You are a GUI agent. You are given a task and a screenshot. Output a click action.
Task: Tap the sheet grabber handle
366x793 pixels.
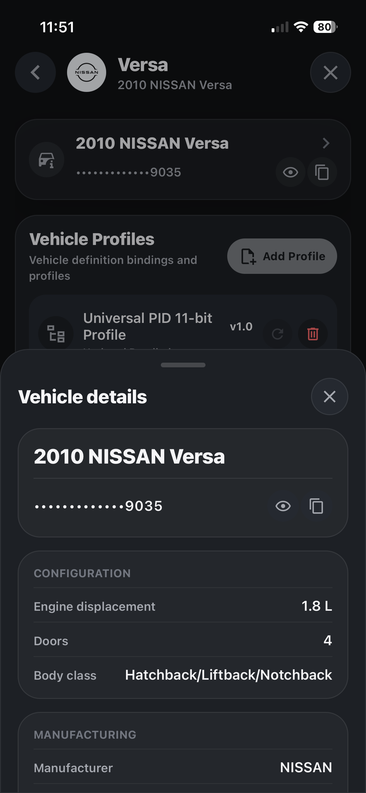point(183,365)
